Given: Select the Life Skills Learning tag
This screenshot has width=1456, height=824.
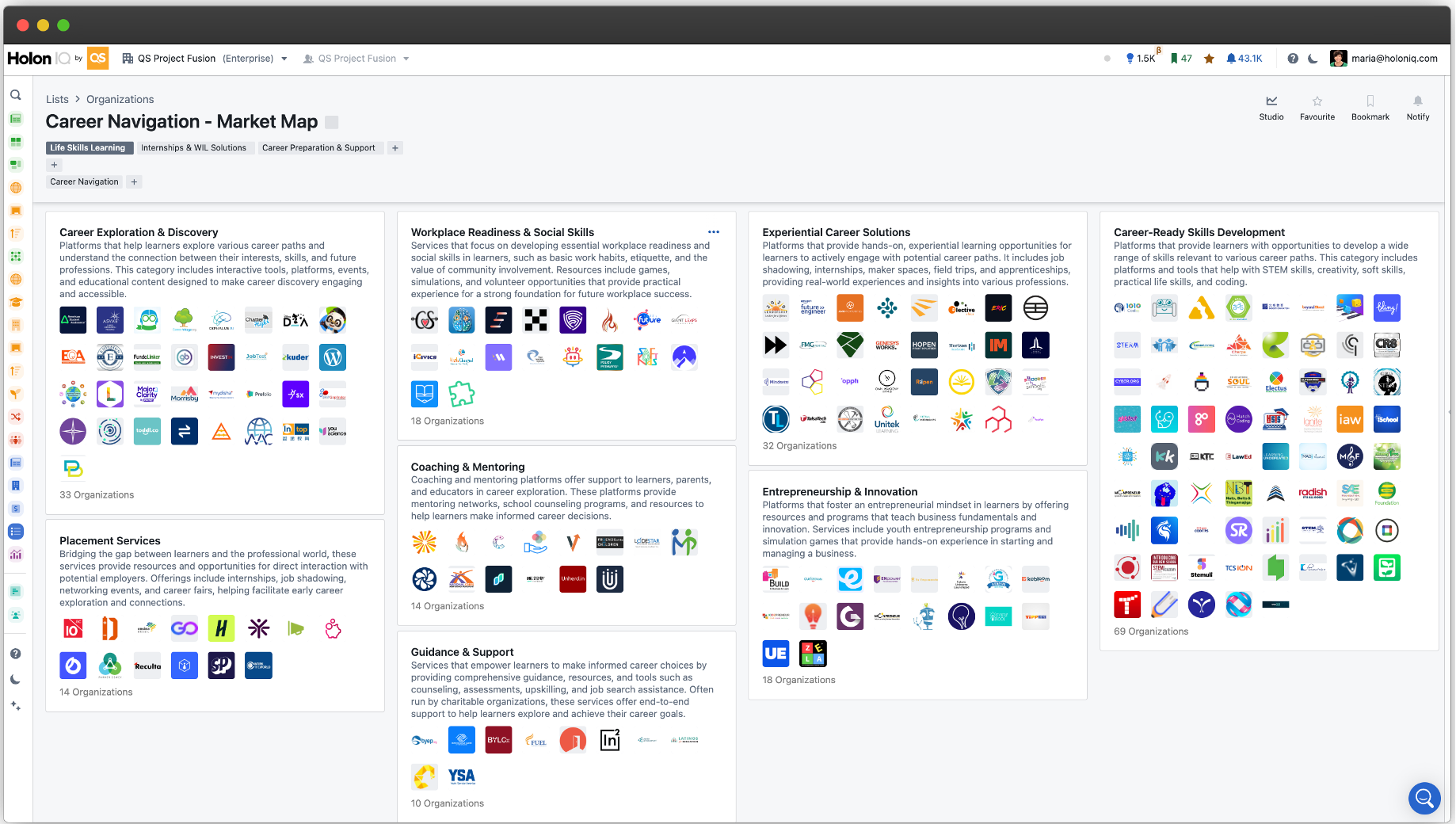Looking at the screenshot, I should pos(87,148).
